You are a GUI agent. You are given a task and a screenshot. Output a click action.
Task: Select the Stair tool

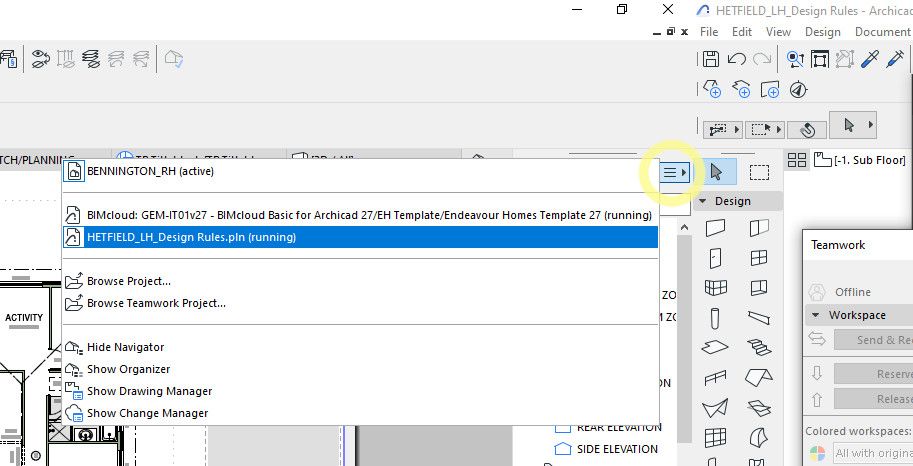(x=759, y=348)
